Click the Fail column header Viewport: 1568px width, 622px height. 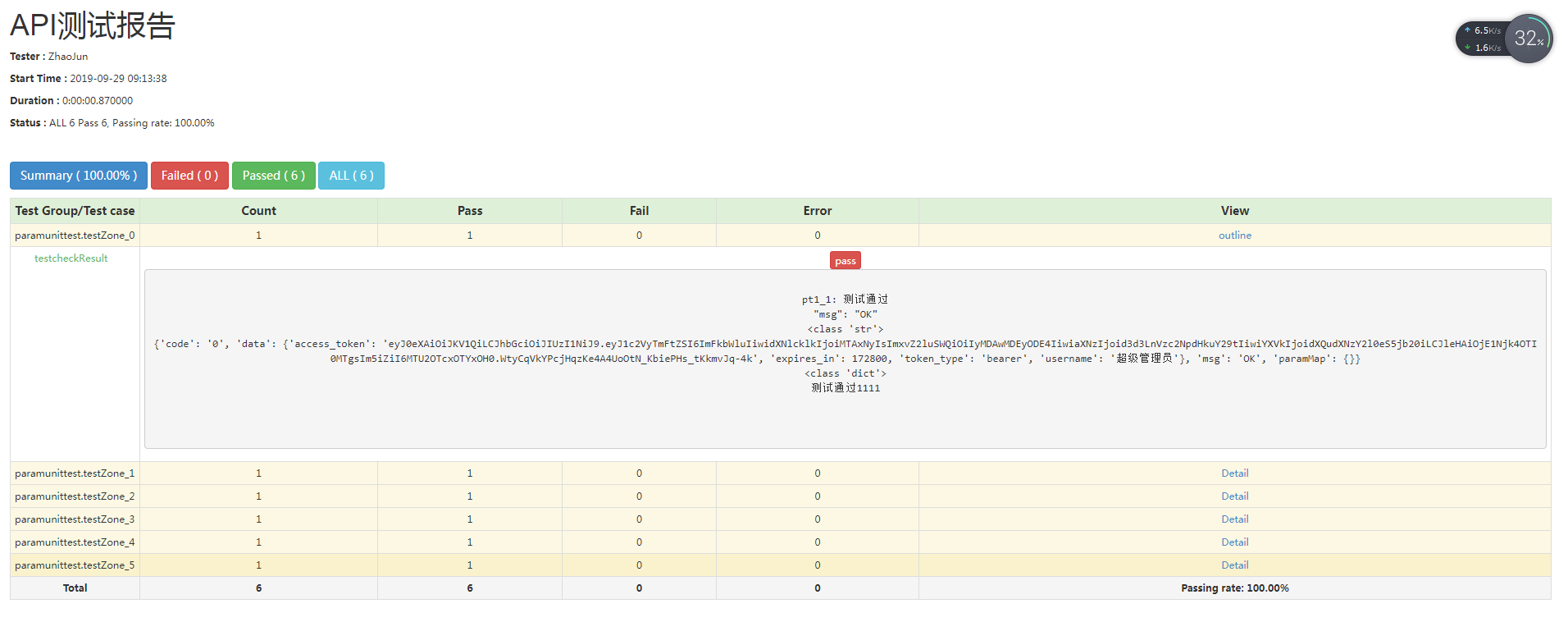coord(639,211)
